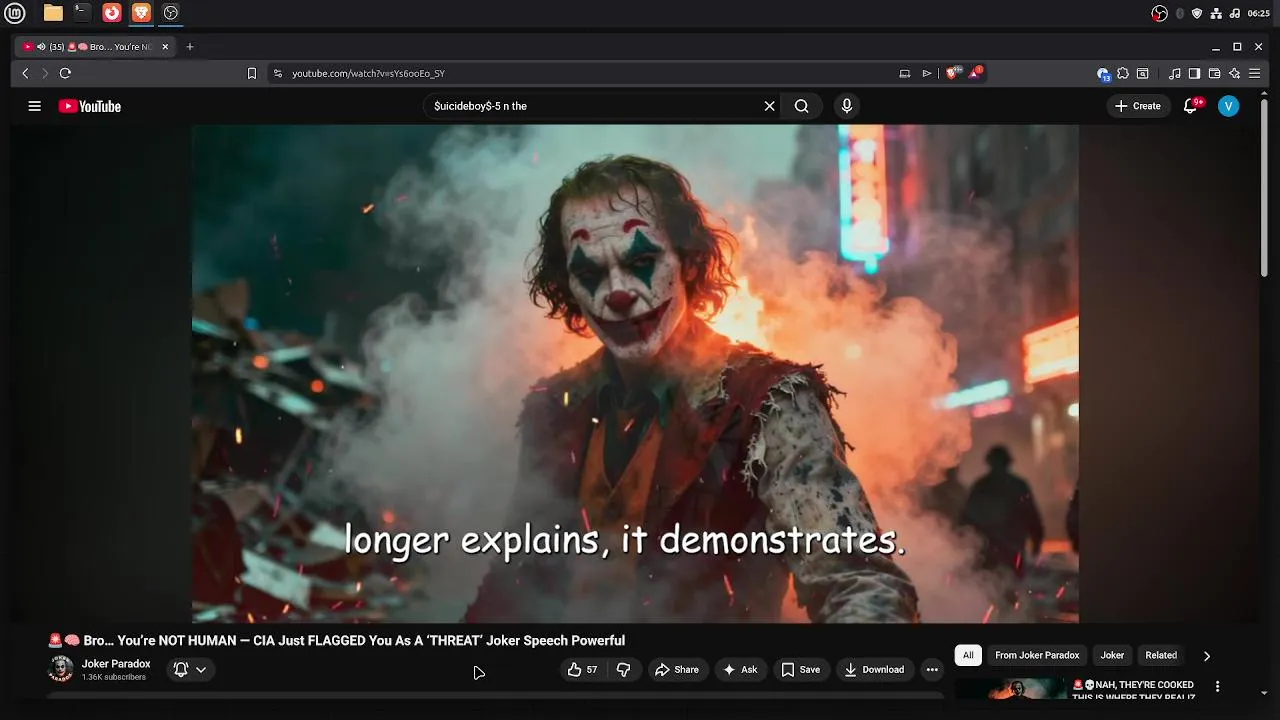
Task: Open Brave Rewards triangle icon
Action: (976, 73)
